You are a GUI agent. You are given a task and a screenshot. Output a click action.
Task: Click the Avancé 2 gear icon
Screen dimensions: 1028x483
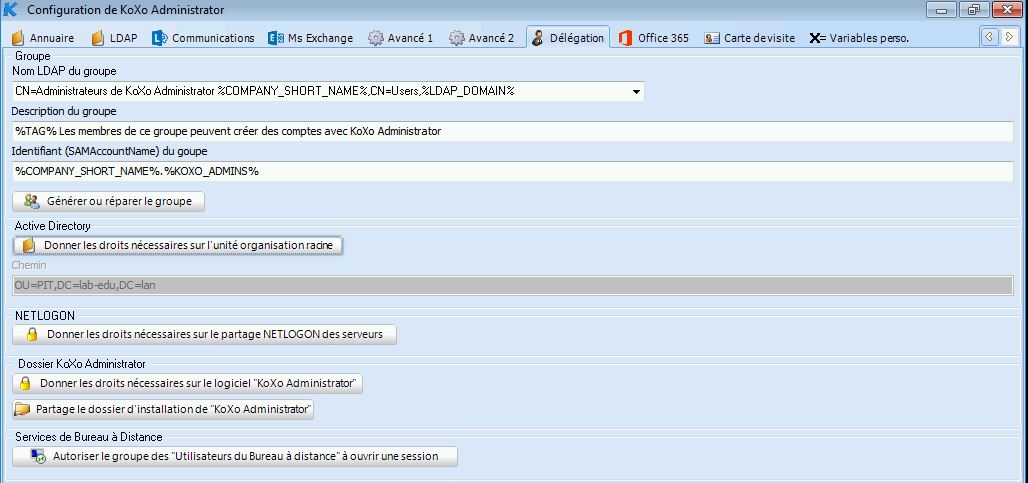456,38
